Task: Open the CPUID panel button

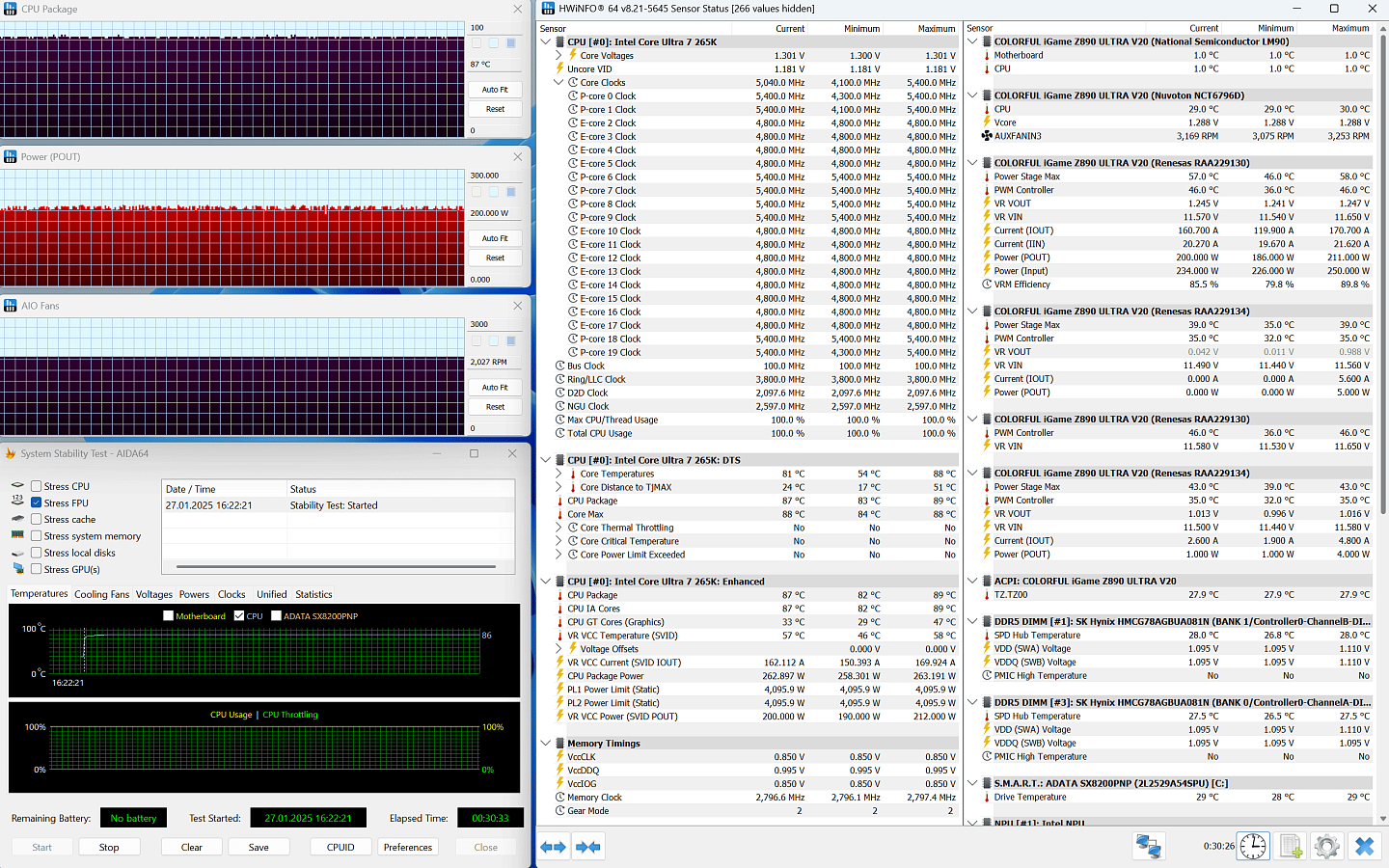Action: [x=340, y=847]
